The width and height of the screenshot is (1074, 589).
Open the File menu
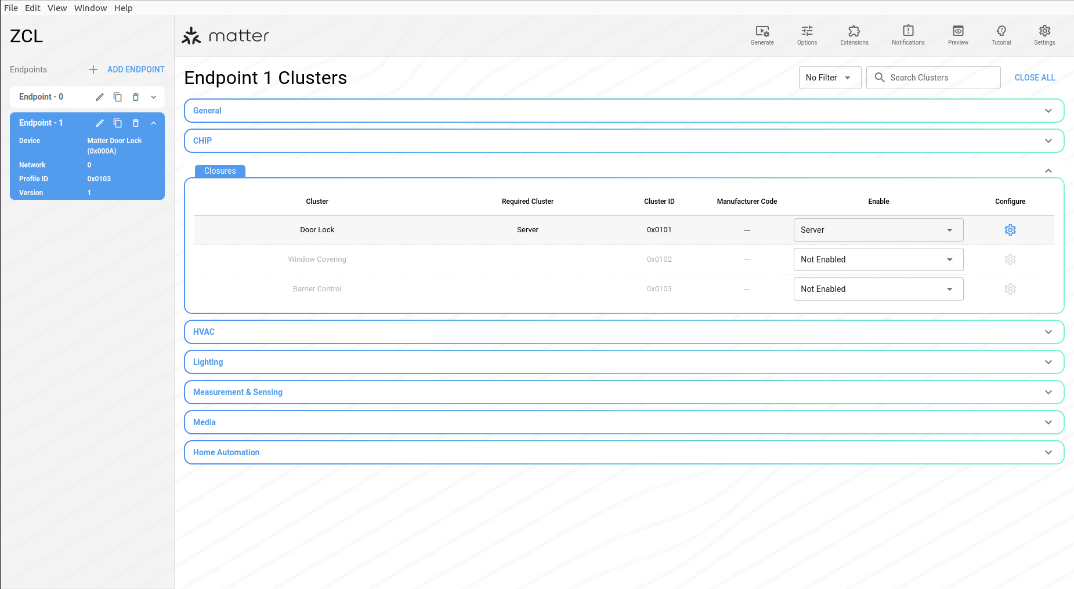click(x=11, y=8)
